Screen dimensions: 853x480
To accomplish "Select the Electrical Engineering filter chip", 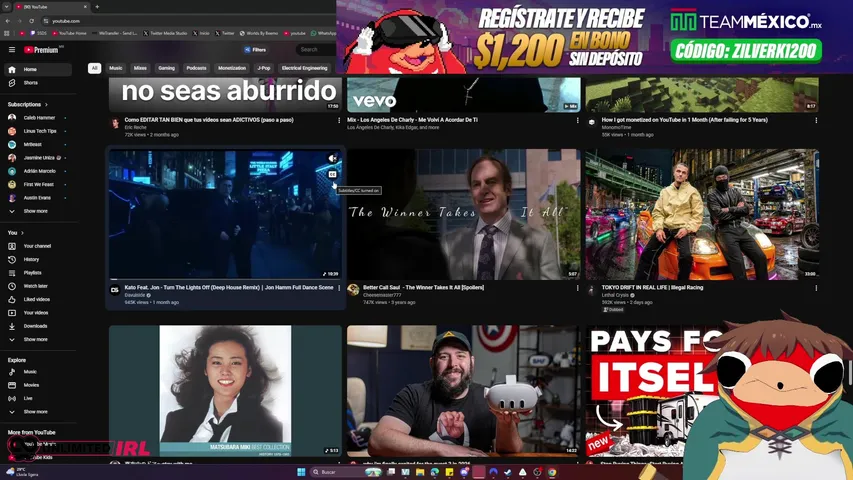I will 305,68.
